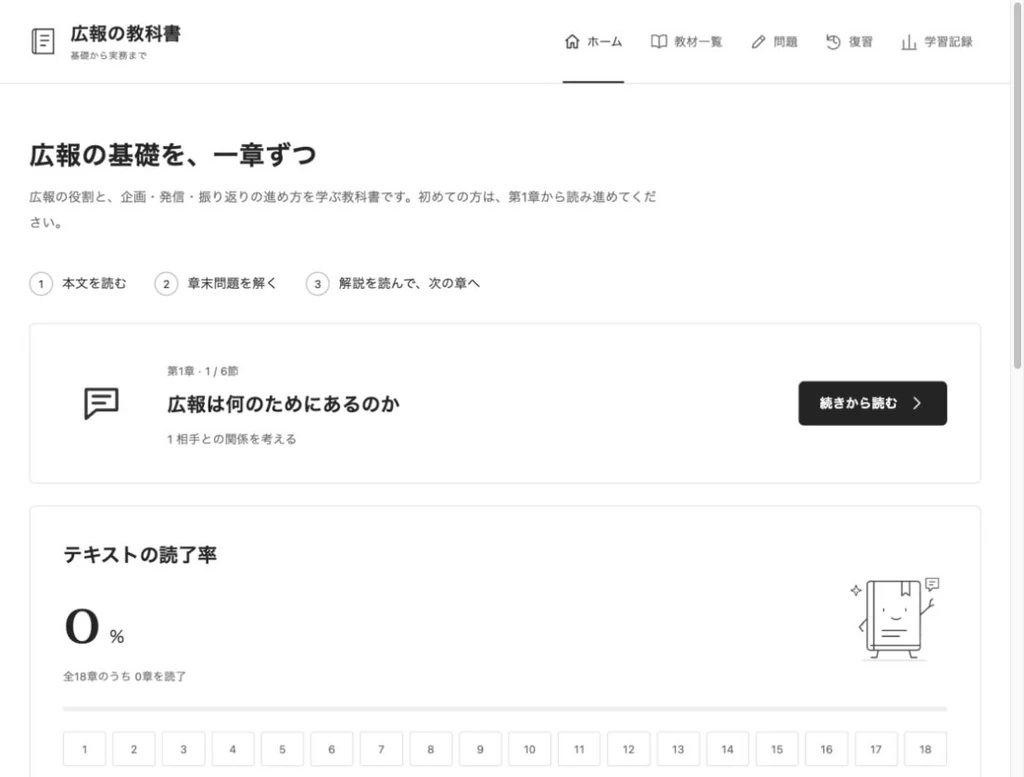Click the smiling book mascot illustration
This screenshot has width=1024, height=777.
897,618
